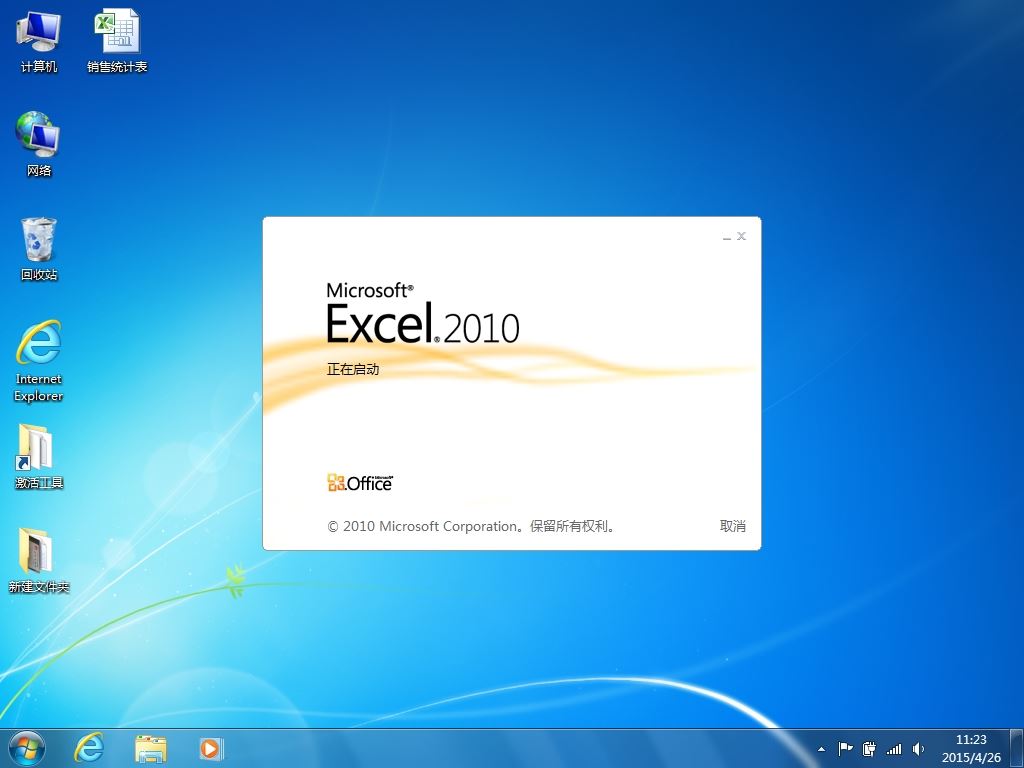Image resolution: width=1024 pixels, height=768 pixels.
Task: Click the Show desktop strip
Action: pos(1017,748)
